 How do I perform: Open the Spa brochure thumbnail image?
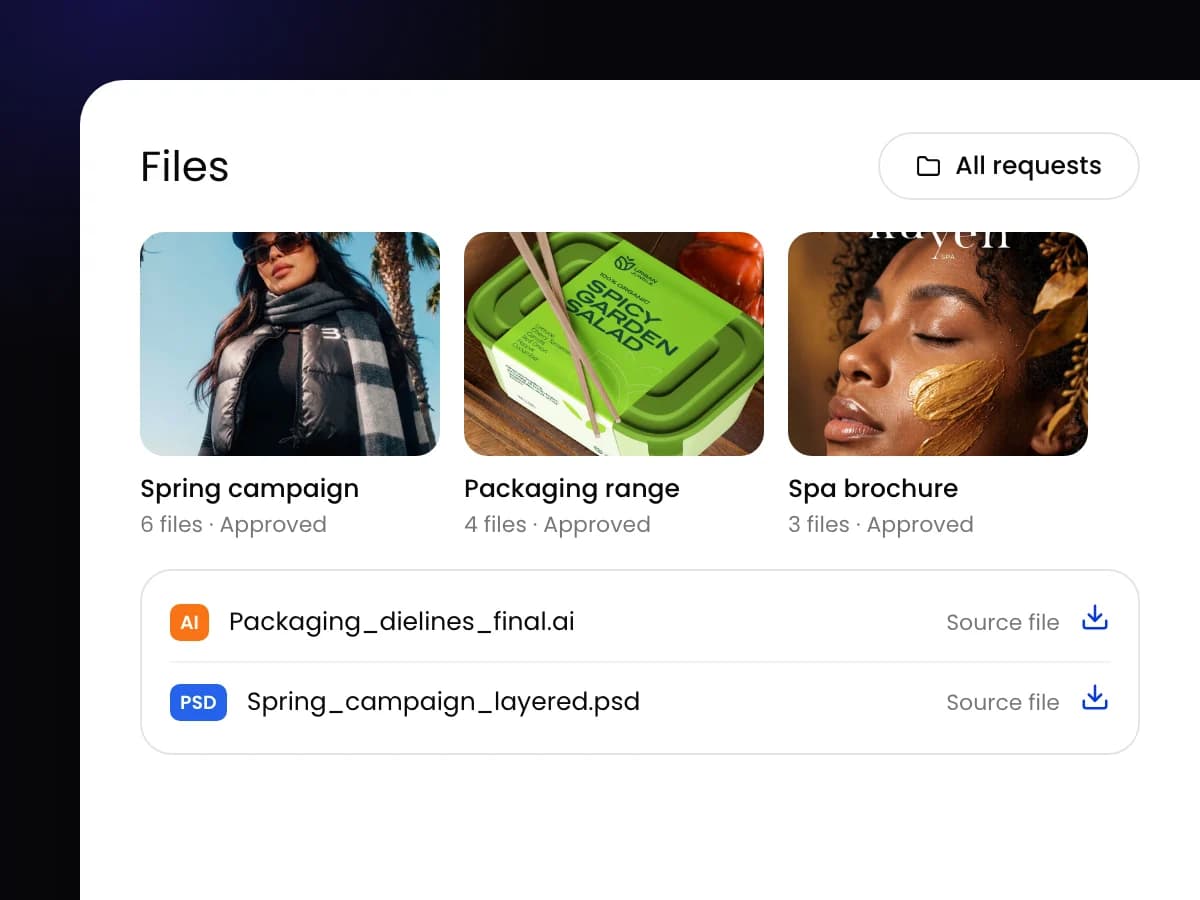tap(938, 344)
